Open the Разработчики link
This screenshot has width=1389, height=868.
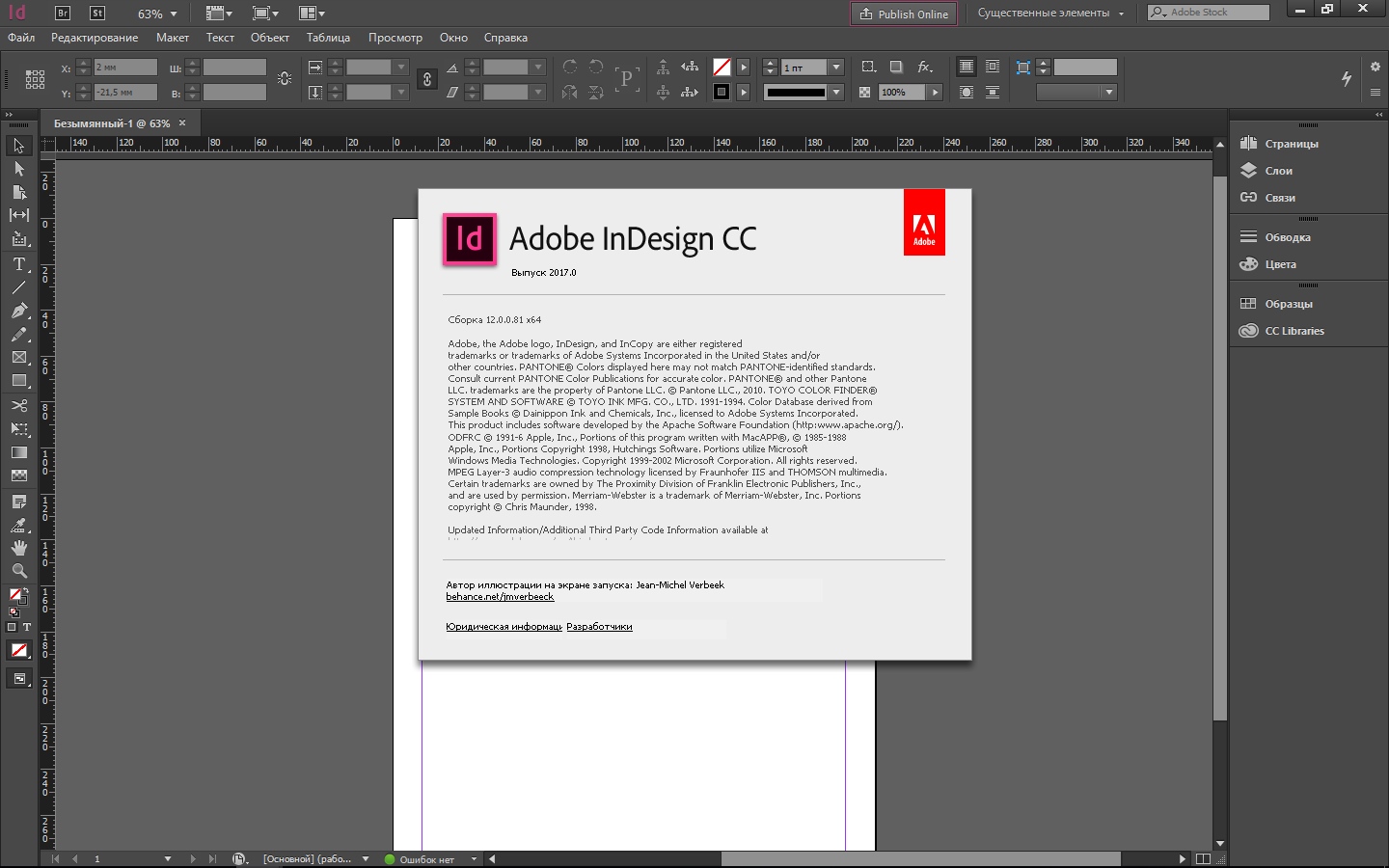tap(599, 627)
